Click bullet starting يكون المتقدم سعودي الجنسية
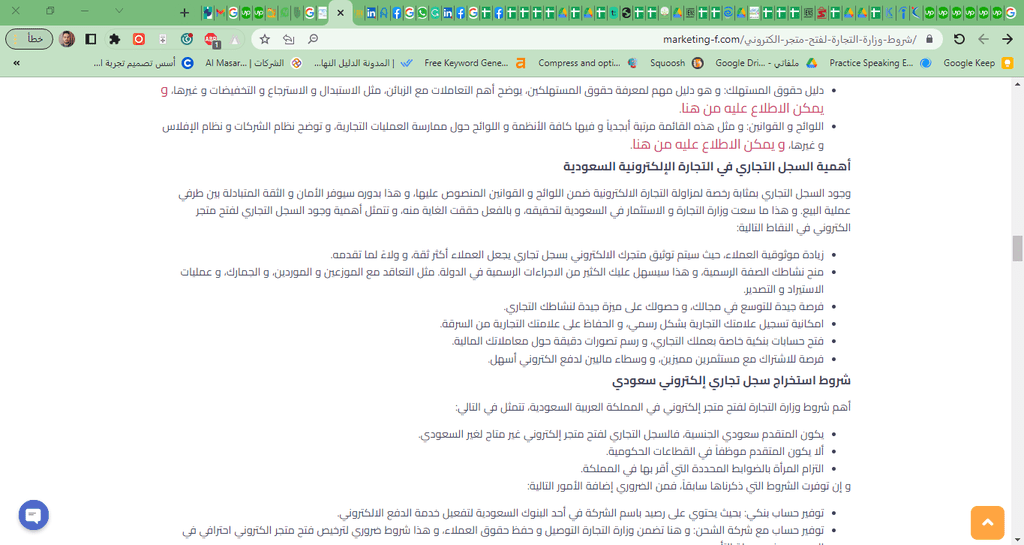This screenshot has width=1024, height=545. (x=621, y=434)
